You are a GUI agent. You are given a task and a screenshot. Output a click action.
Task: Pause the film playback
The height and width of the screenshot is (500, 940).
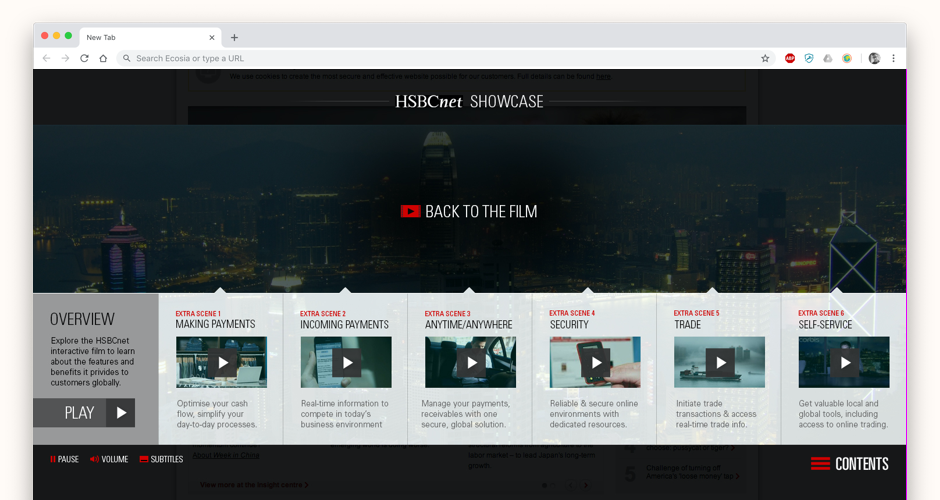click(64, 459)
